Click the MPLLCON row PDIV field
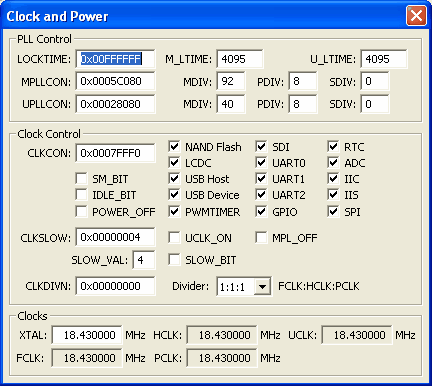432x386 pixels. click(303, 81)
